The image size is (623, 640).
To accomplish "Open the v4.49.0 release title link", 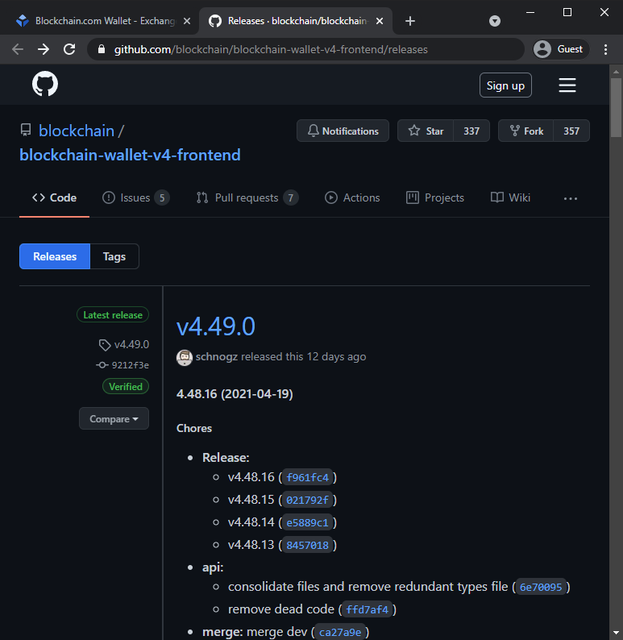I will click(216, 327).
